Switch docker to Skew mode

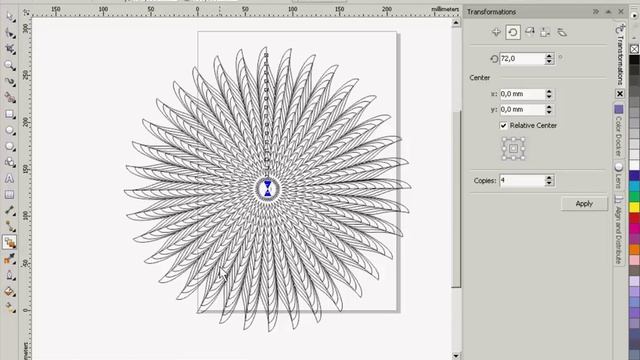(562, 32)
